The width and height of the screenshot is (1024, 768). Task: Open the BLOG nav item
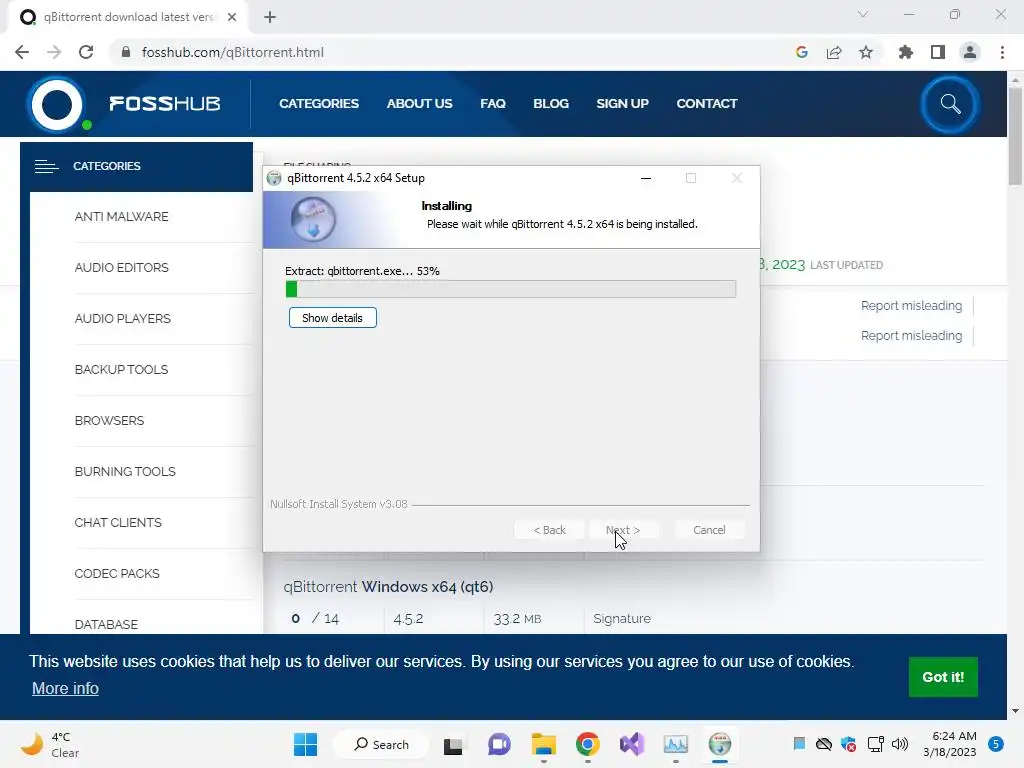pyautogui.click(x=551, y=104)
